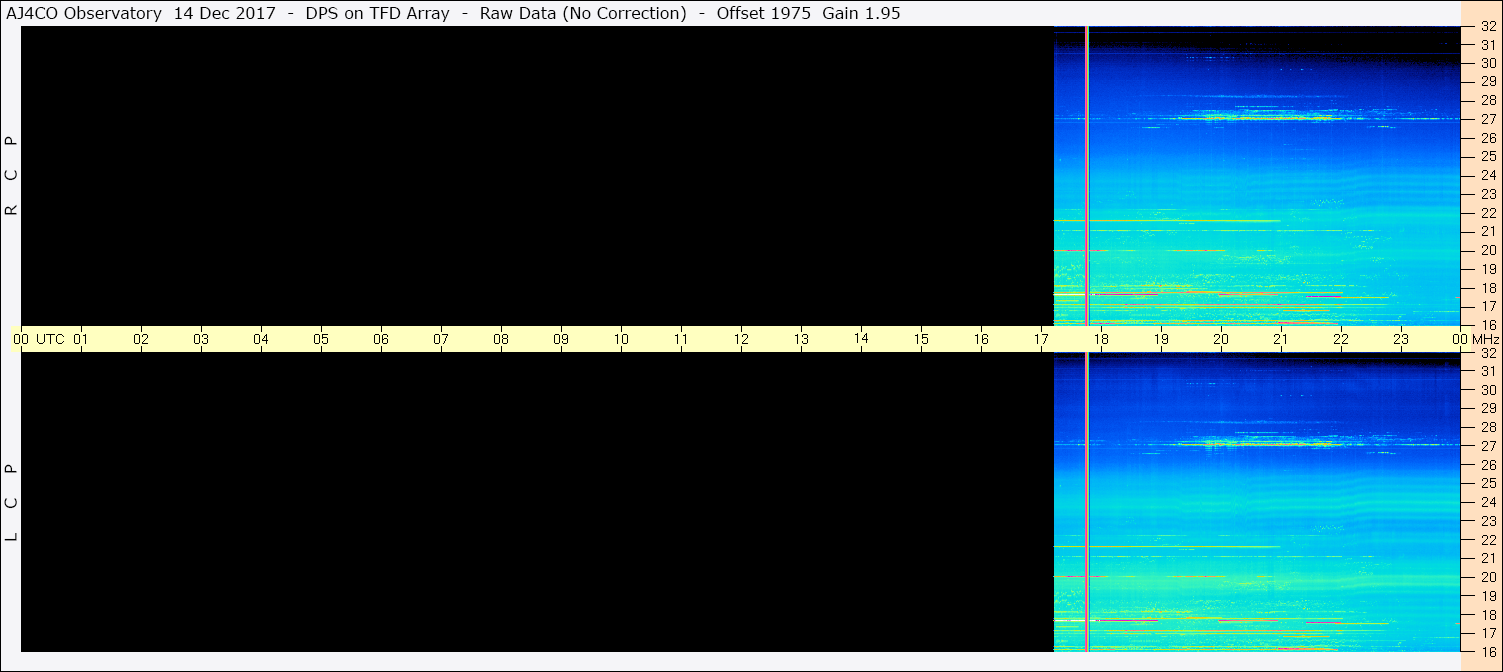Screen dimensions: 1503x672
Task: Click the 25 MHz label of LCP panel
Action: pyautogui.click(x=1489, y=484)
